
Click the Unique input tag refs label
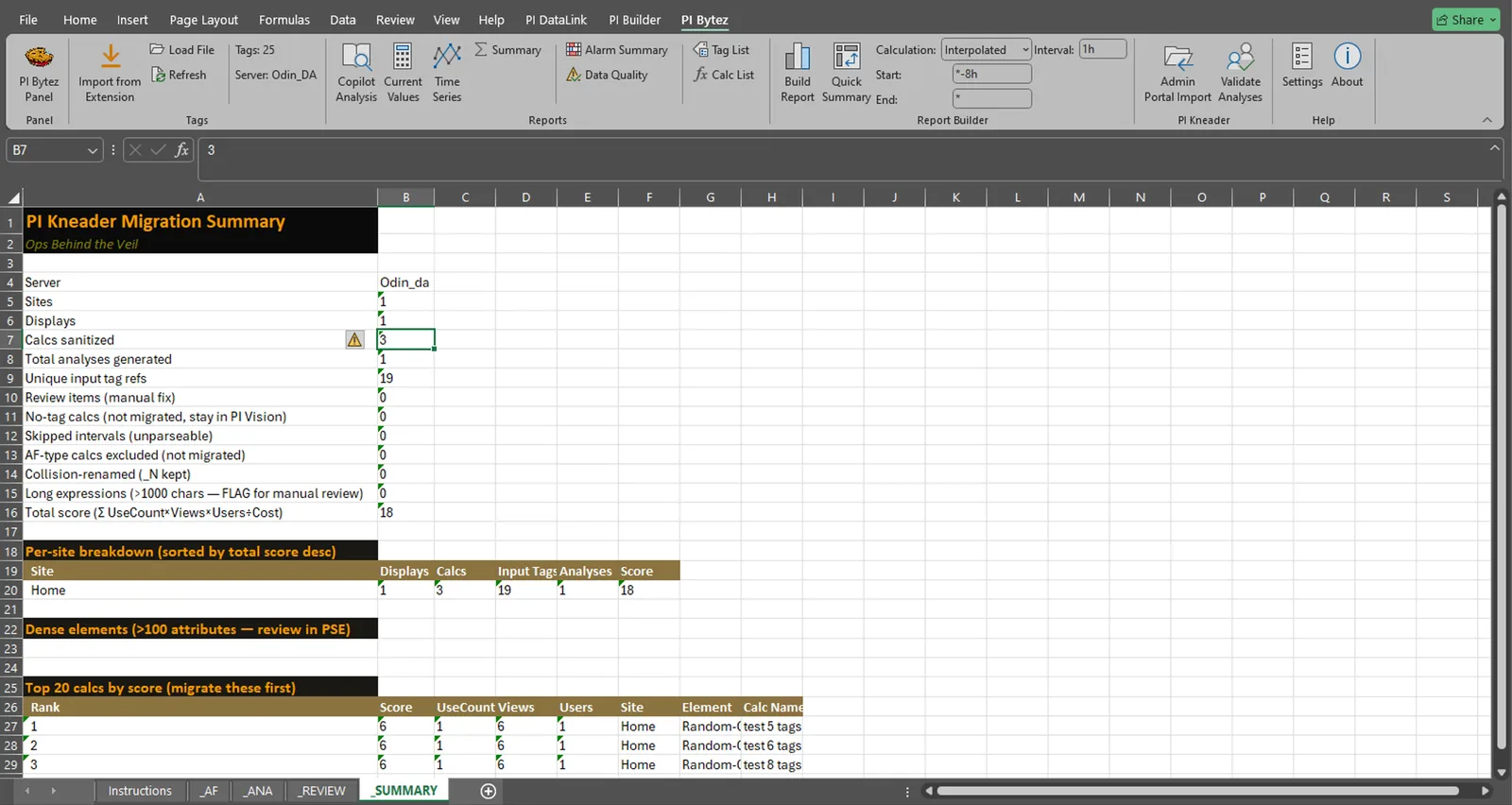pos(86,378)
